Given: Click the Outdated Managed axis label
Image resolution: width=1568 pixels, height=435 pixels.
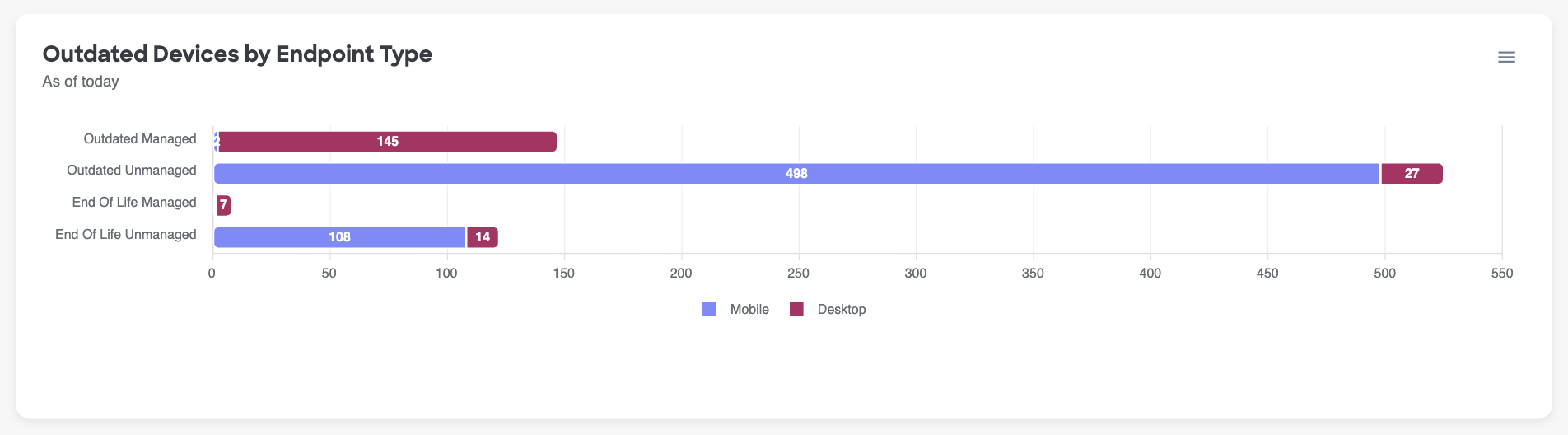Looking at the screenshot, I should (140, 138).
